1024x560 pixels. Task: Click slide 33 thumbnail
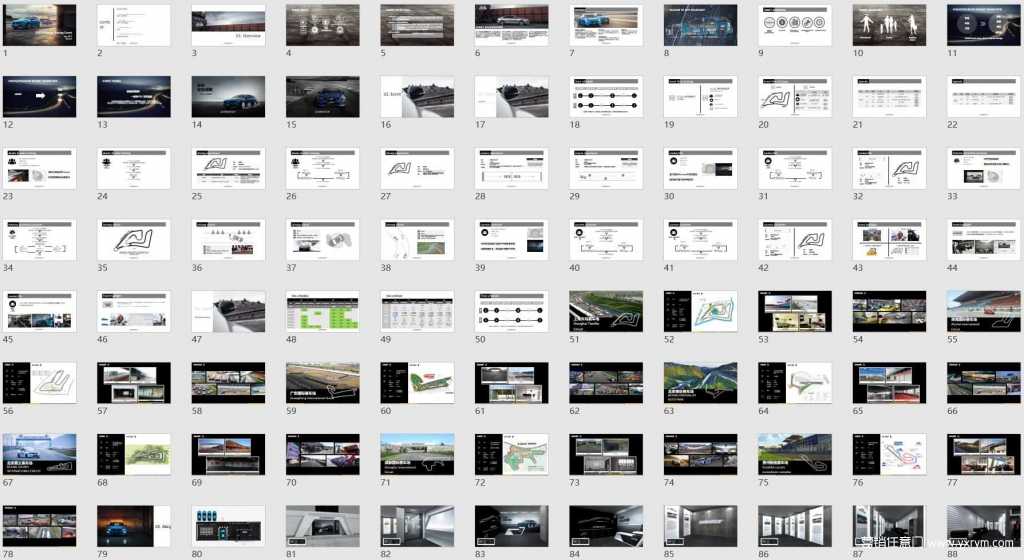tap(984, 169)
